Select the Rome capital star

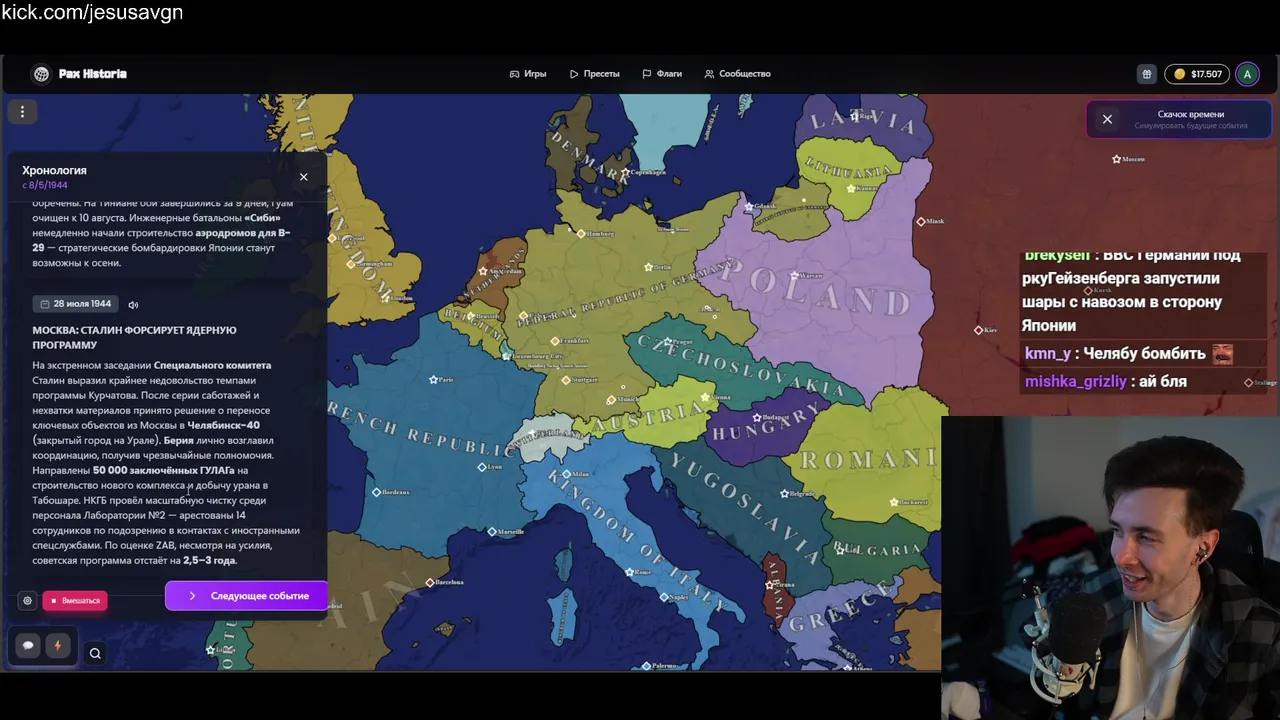click(629, 572)
